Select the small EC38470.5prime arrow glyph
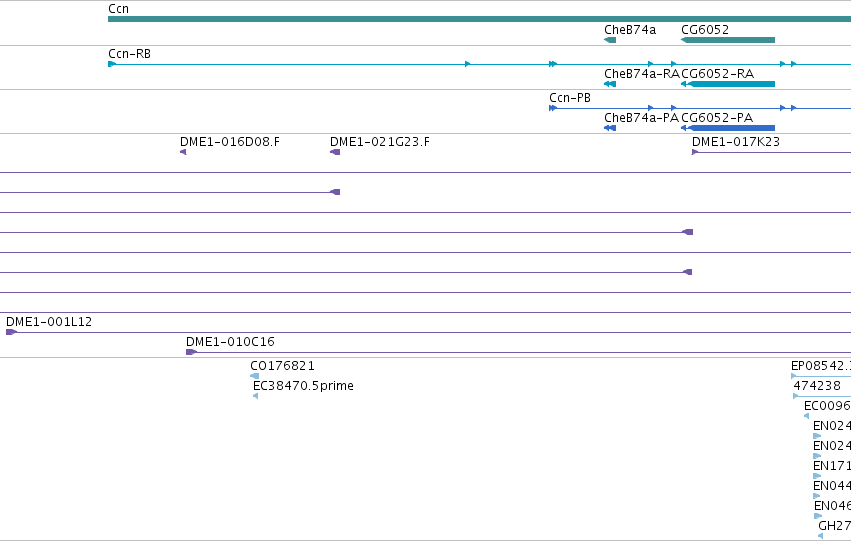The image size is (851, 541). coord(255,396)
